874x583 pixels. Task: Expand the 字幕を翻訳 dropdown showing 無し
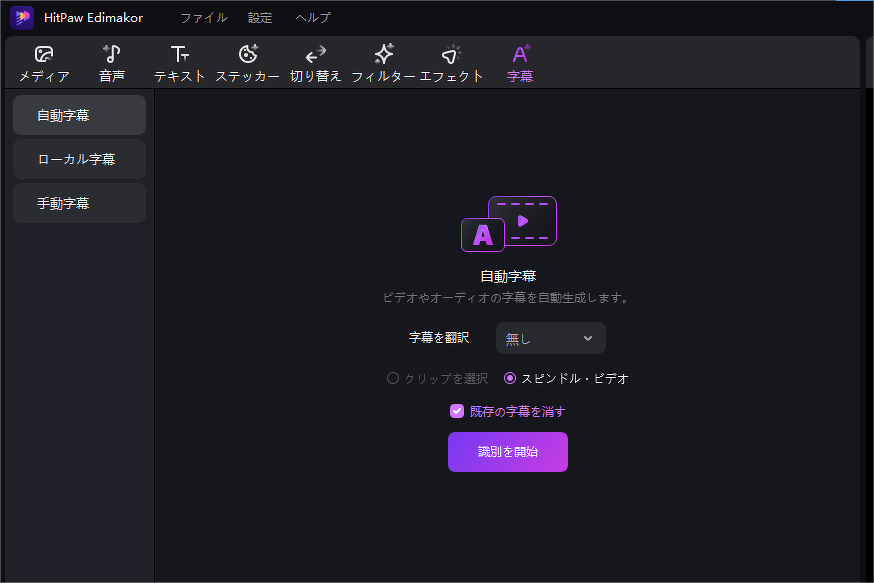click(551, 338)
